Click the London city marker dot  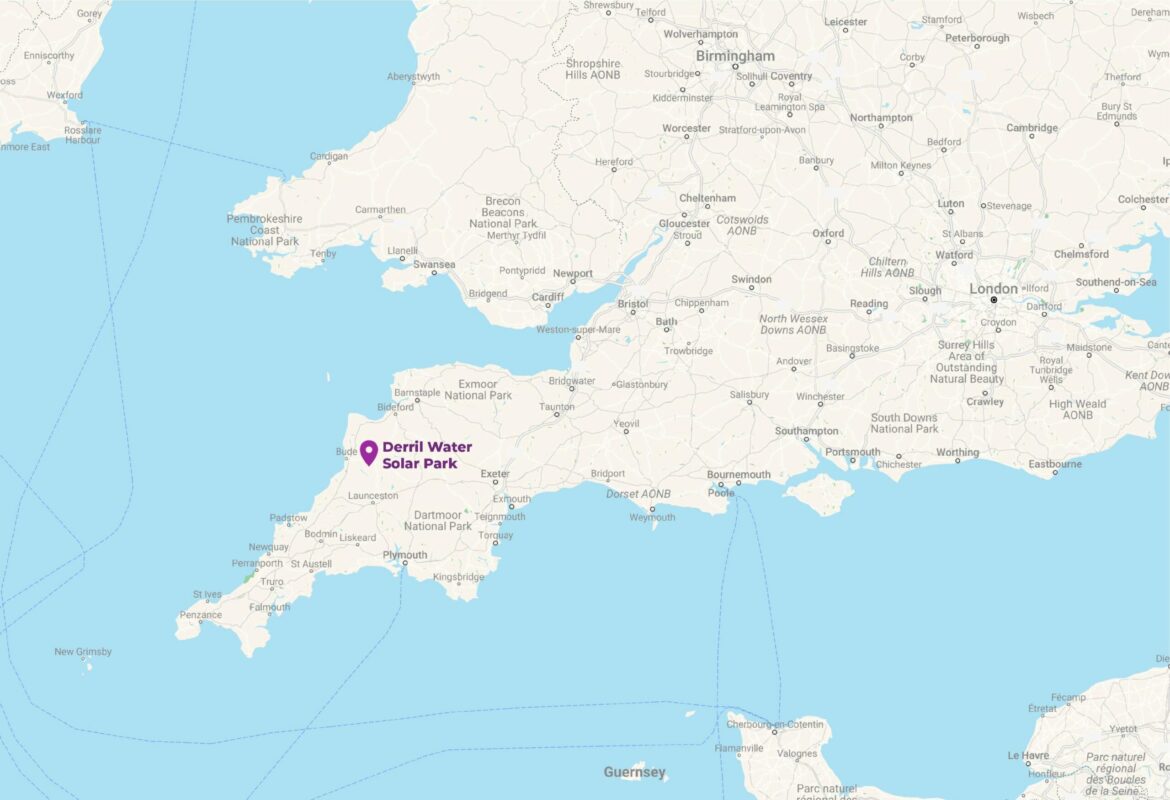click(x=993, y=300)
